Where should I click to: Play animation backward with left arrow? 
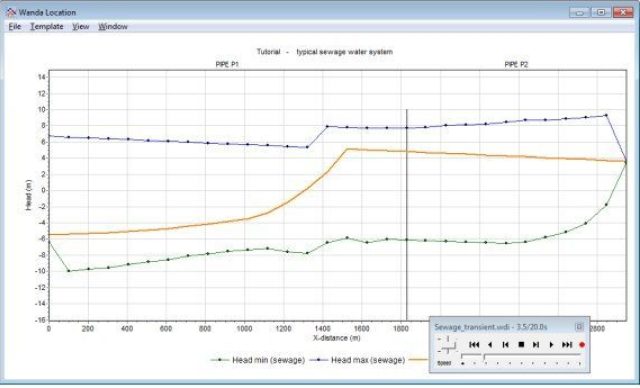pyautogui.click(x=490, y=345)
